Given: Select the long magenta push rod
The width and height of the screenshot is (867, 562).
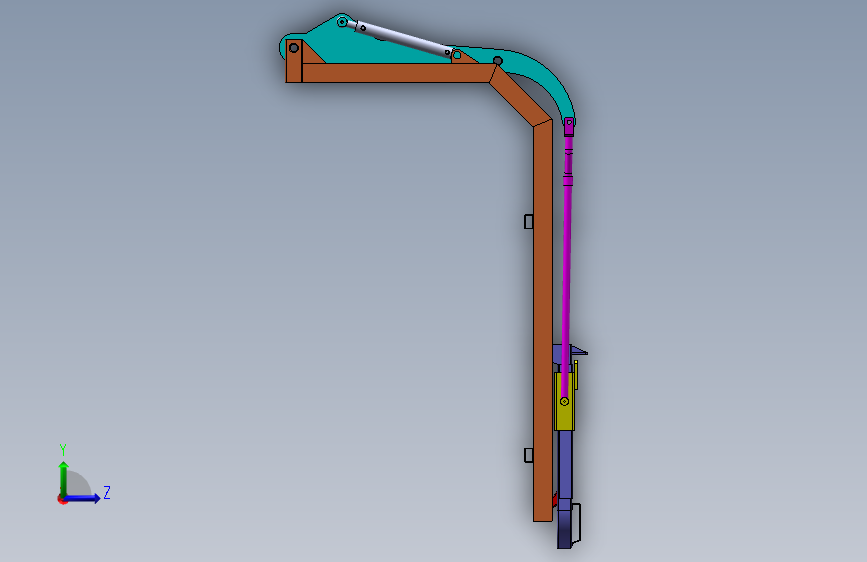Looking at the screenshot, I should click(567, 266).
